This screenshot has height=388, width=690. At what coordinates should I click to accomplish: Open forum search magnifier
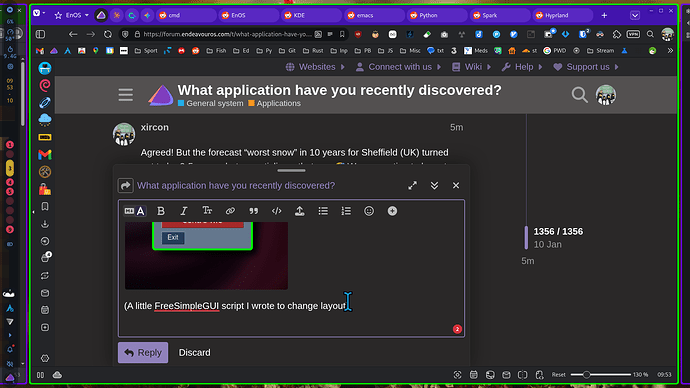[x=580, y=95]
